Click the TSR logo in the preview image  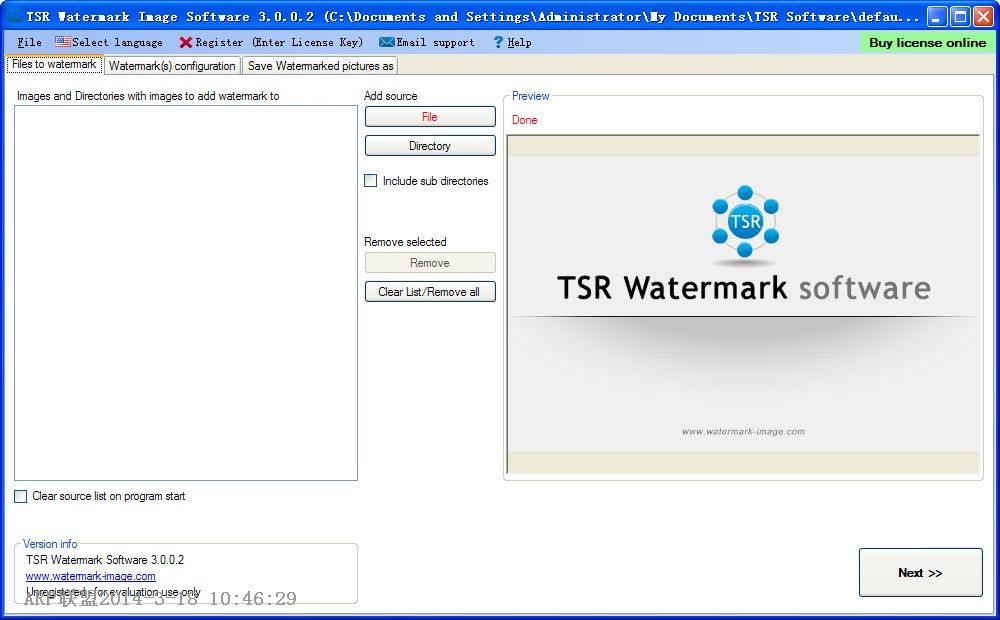pyautogui.click(x=744, y=222)
